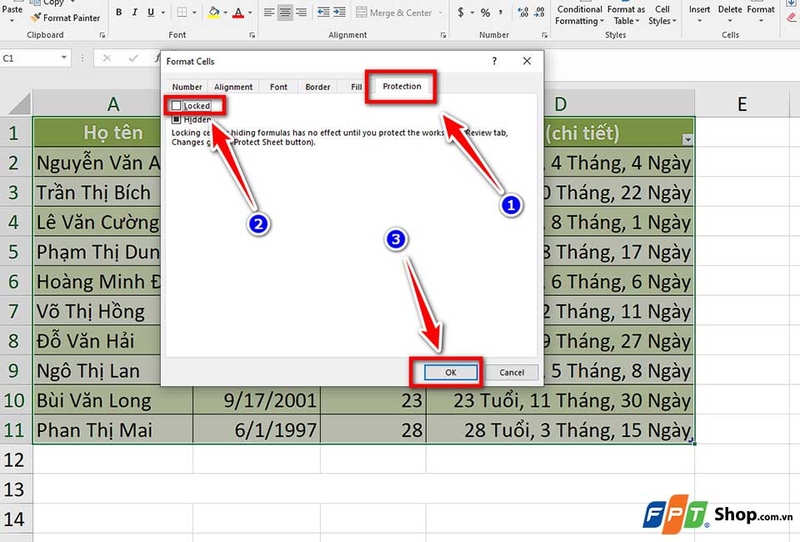
Task: Open filter dropdown in column D header
Action: [x=687, y=139]
